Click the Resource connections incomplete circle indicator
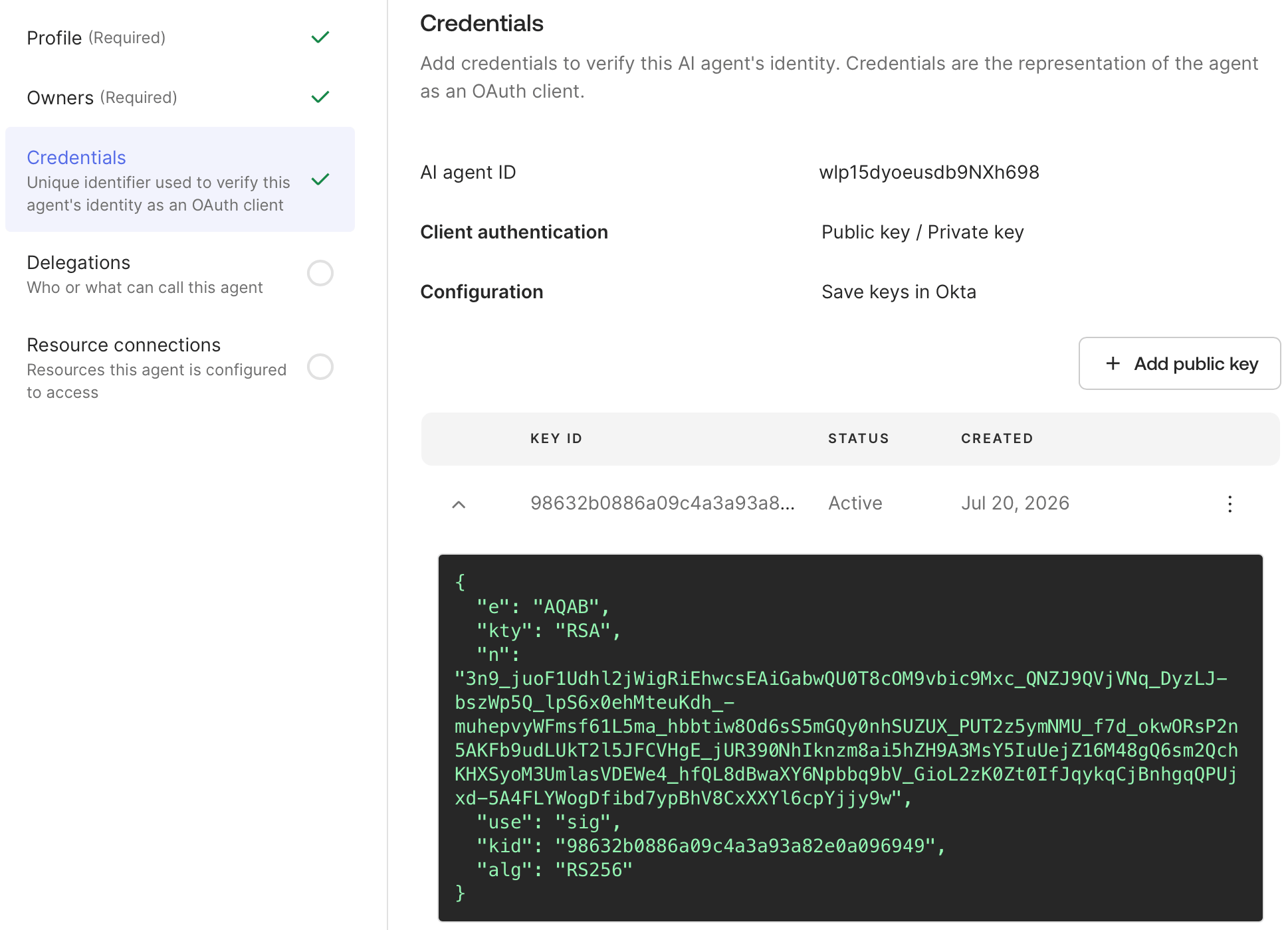The width and height of the screenshot is (1288, 930). click(x=320, y=367)
